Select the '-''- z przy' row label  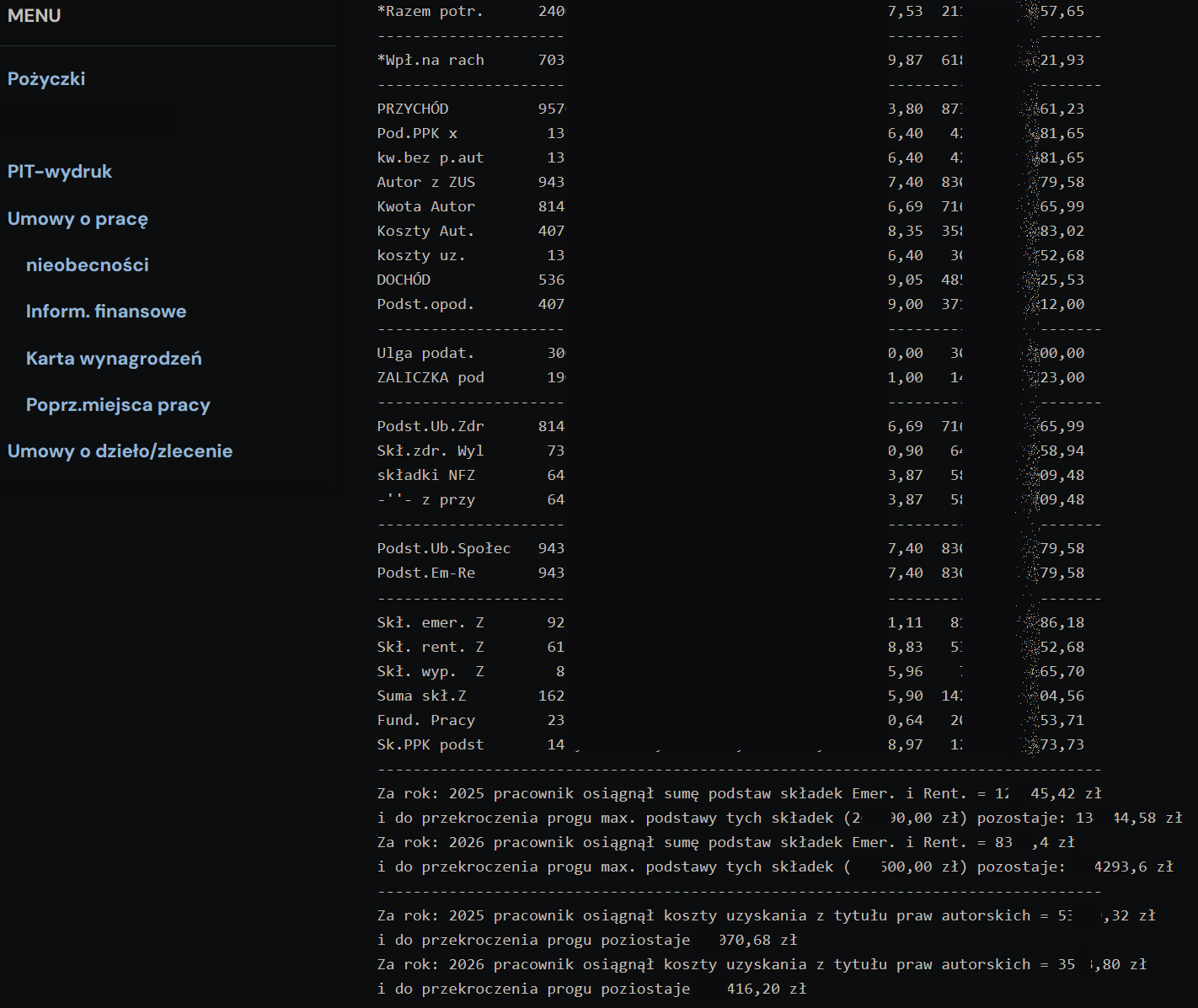click(x=426, y=499)
